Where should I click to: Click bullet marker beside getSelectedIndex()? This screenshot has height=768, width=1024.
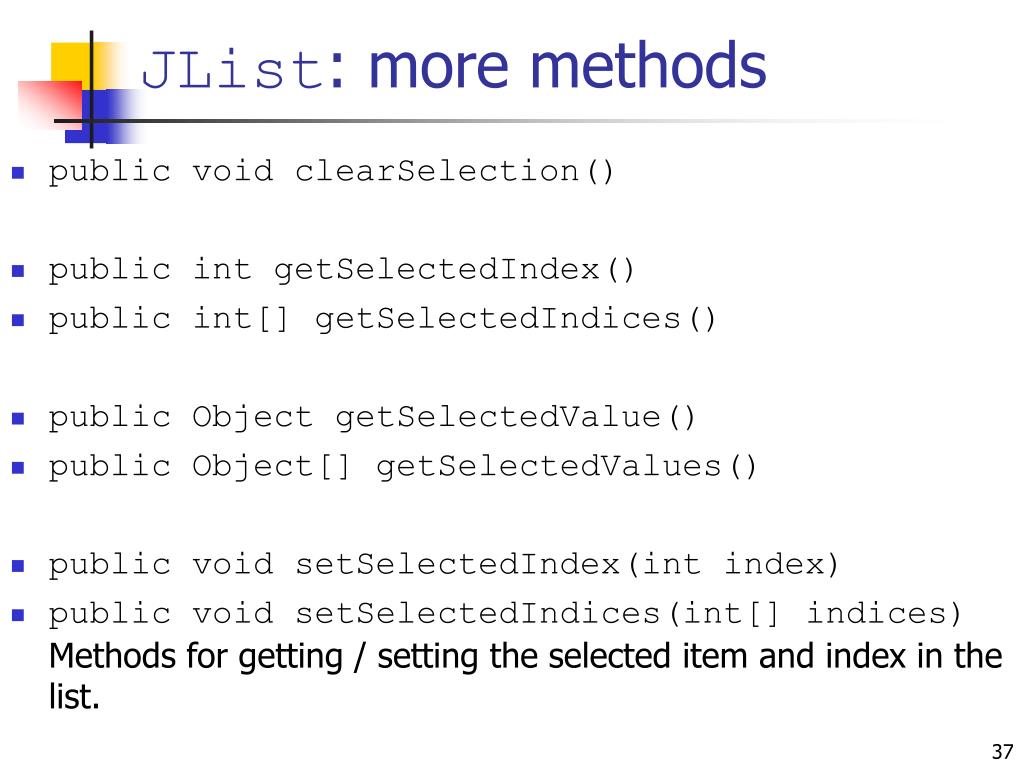coord(18,270)
